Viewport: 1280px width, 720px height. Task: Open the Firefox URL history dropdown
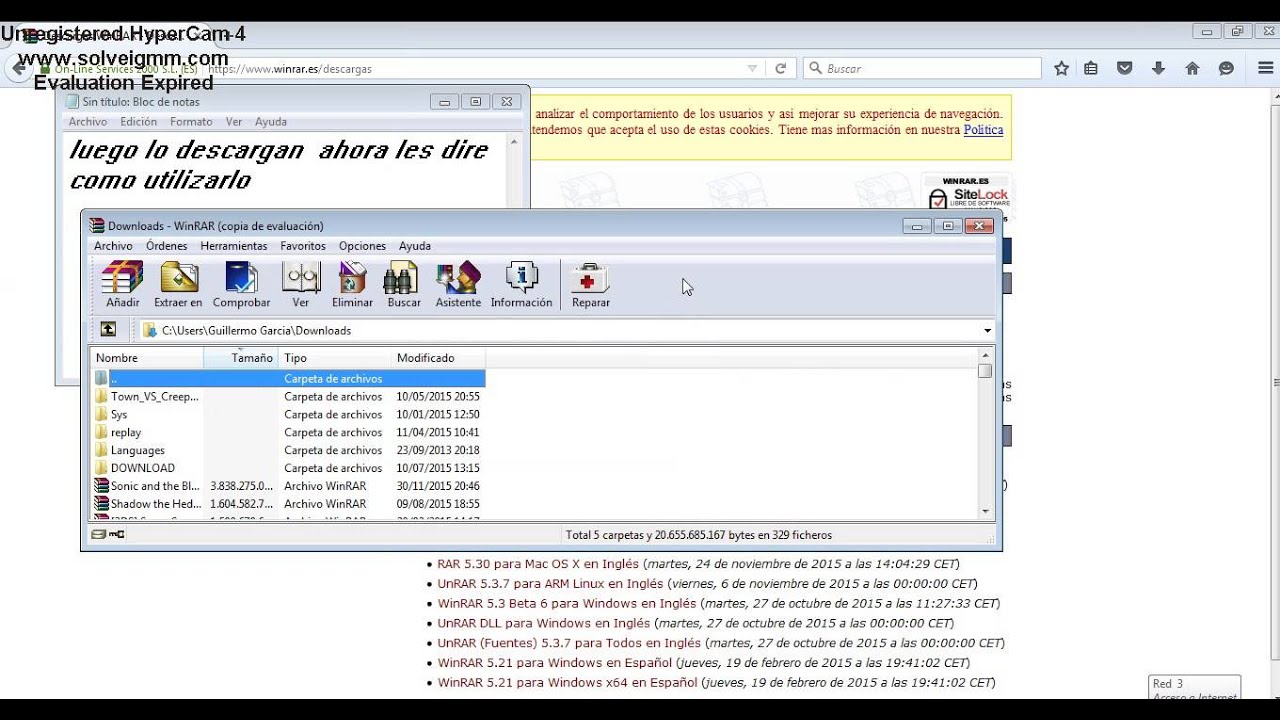point(752,69)
